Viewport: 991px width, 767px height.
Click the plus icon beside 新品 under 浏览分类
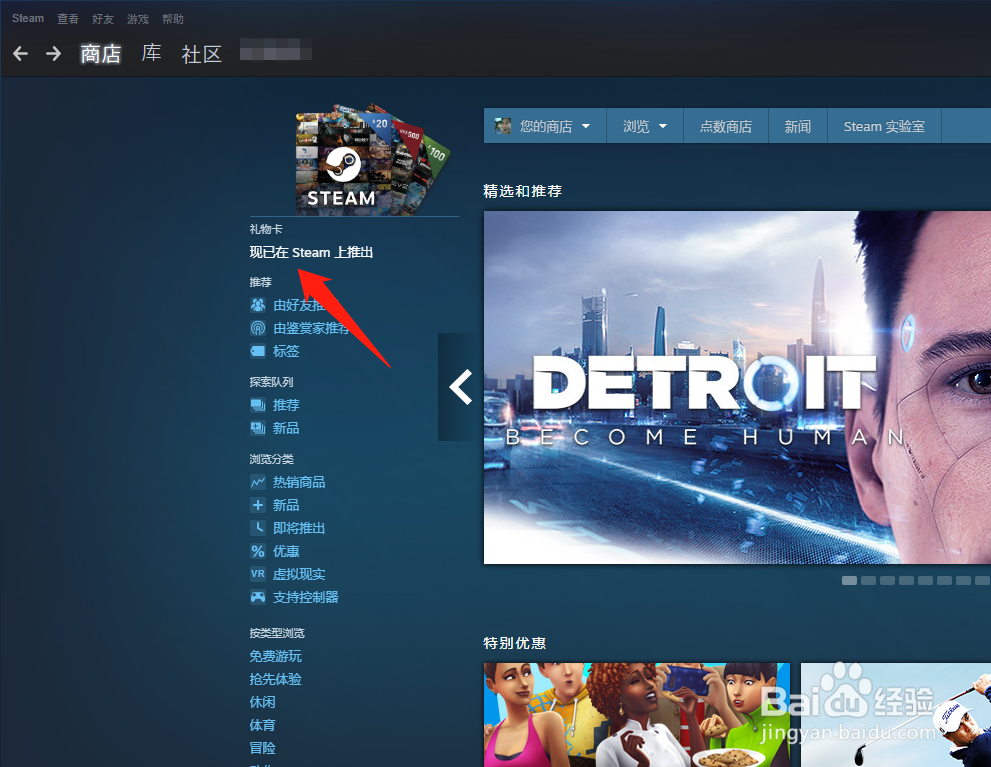[258, 505]
